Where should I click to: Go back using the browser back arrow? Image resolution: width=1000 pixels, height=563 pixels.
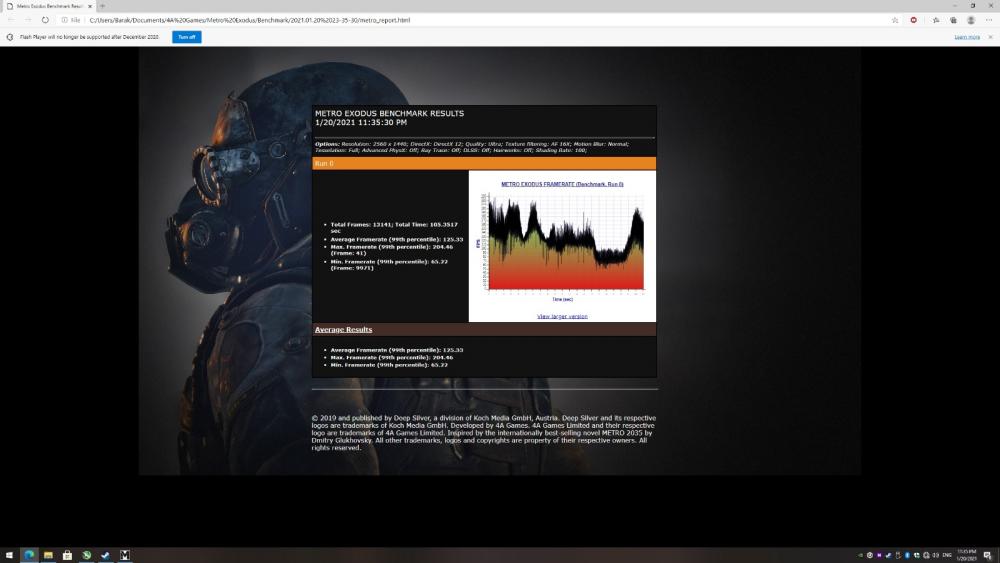pyautogui.click(x=11, y=20)
